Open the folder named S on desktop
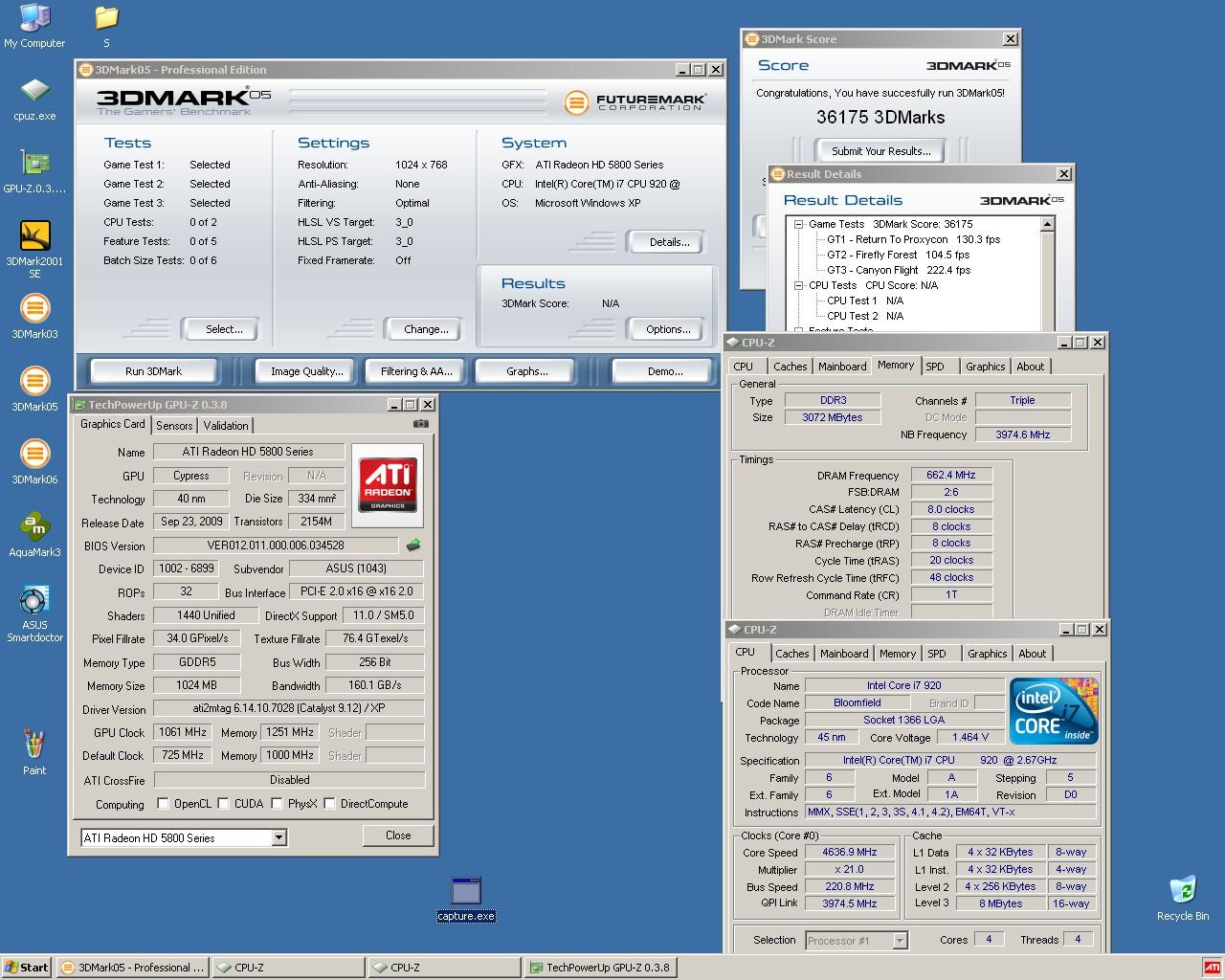Image resolution: width=1225 pixels, height=980 pixels. [106, 27]
